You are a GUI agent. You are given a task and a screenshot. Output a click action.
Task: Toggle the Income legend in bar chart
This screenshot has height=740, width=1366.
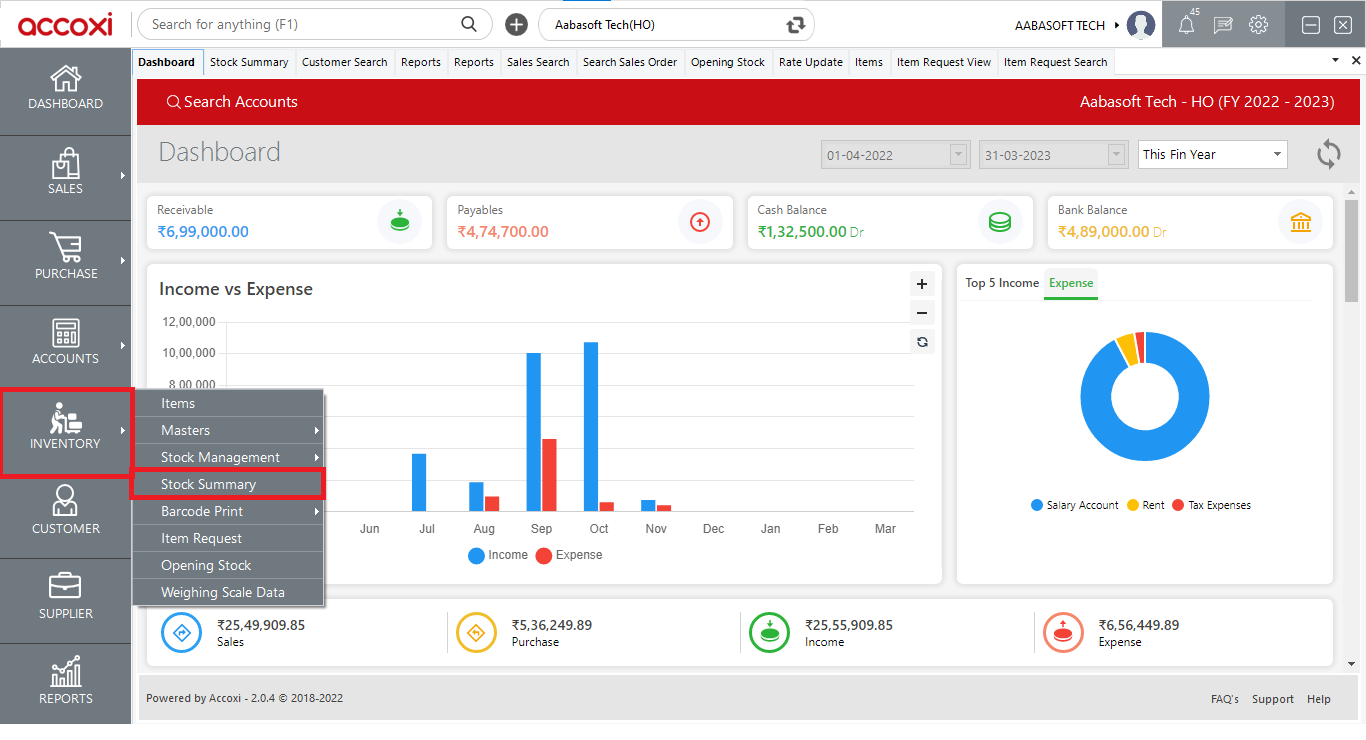click(498, 555)
